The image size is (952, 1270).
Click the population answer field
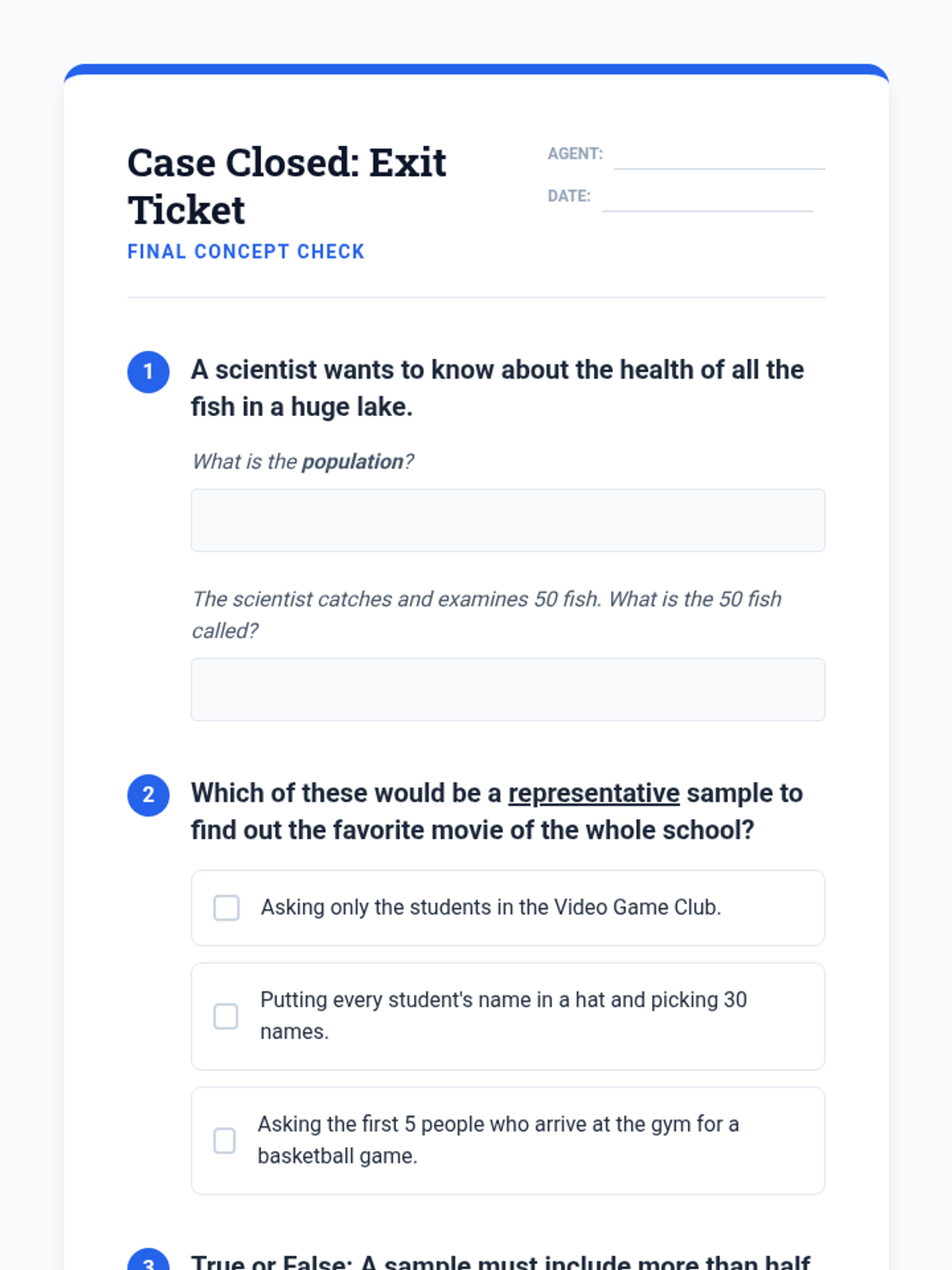508,521
